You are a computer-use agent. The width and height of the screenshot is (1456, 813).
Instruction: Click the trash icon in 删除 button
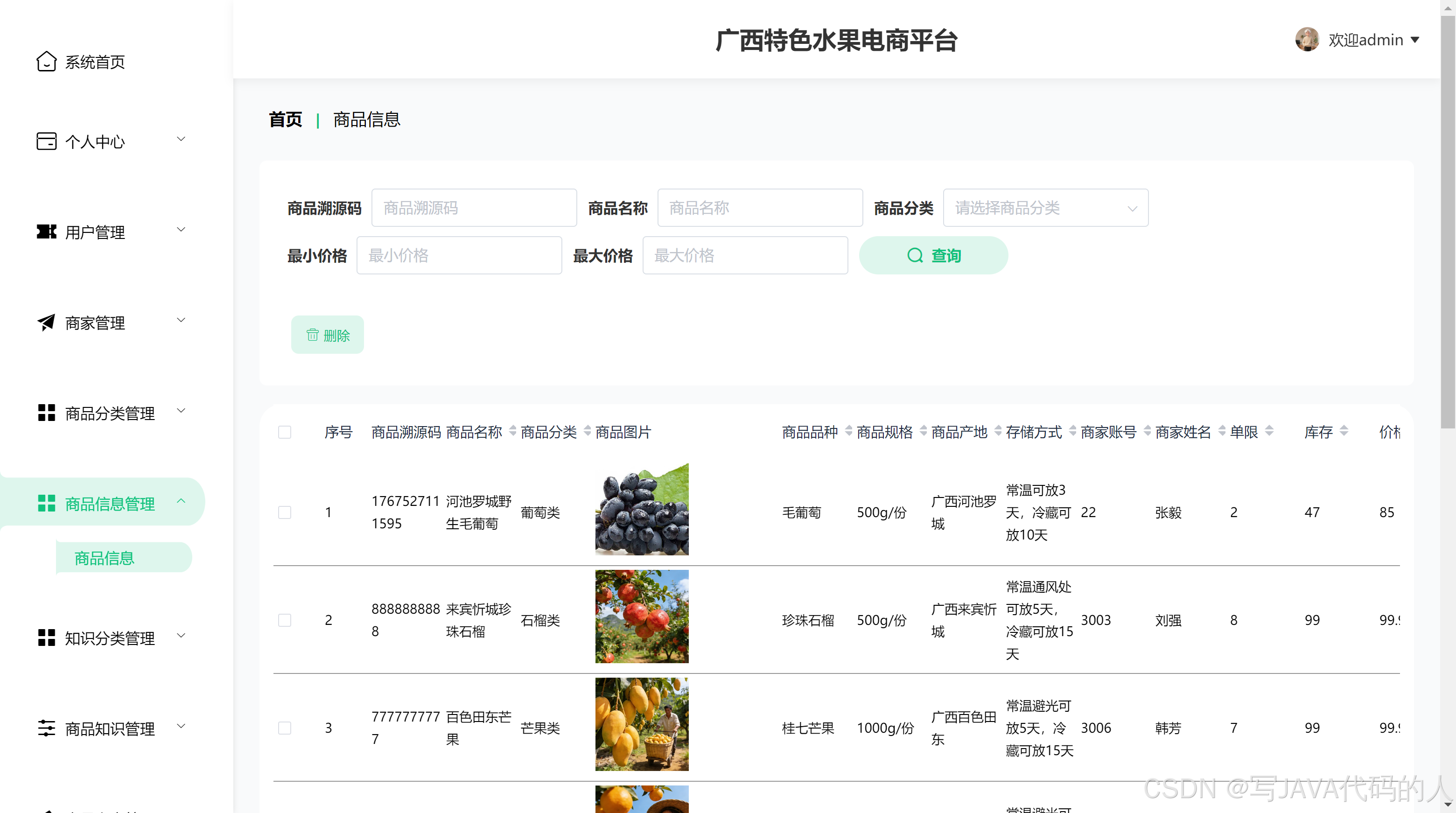click(313, 335)
